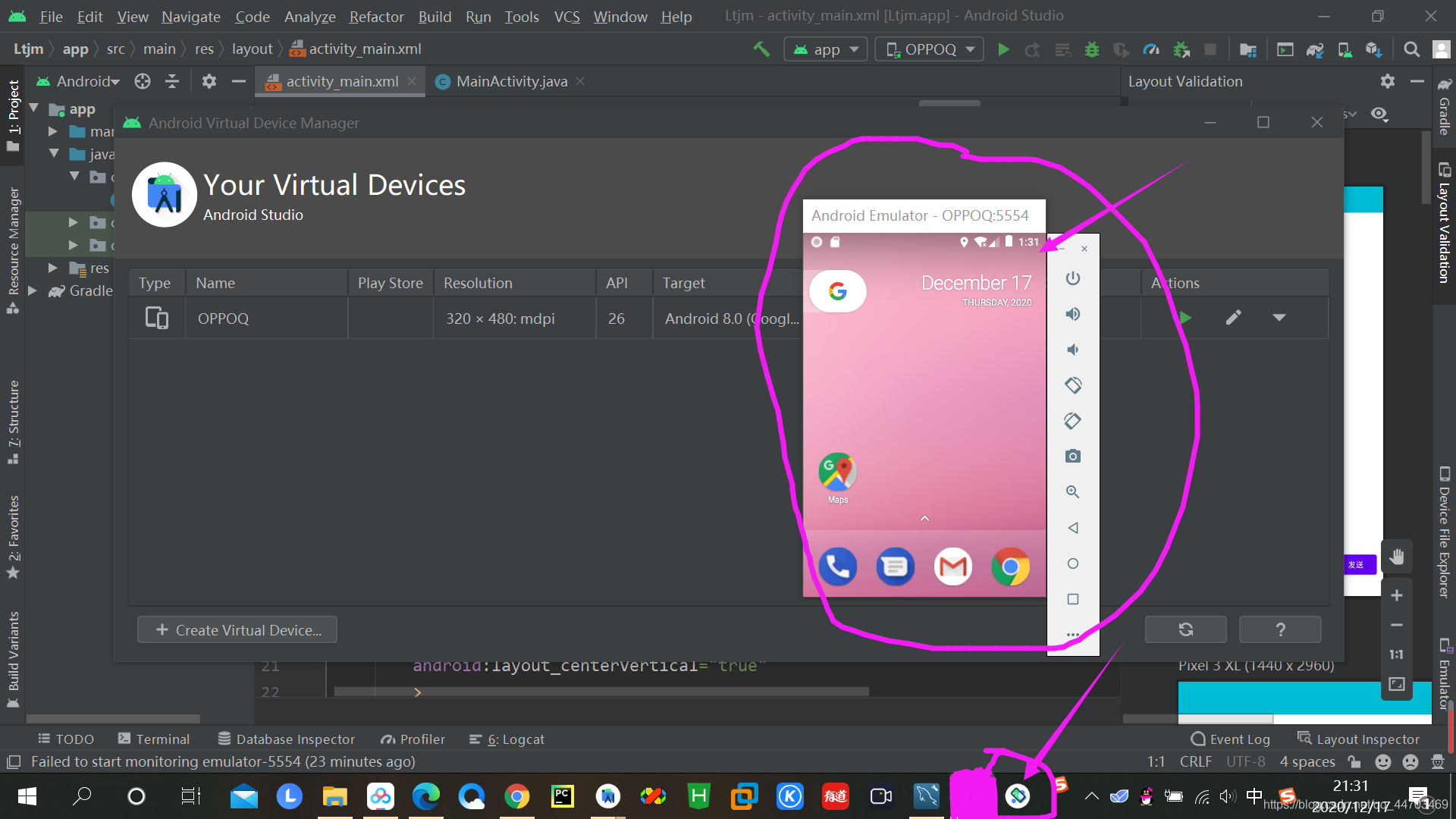This screenshot has width=1456, height=819.
Task: Sort devices by the Name column header
Action: coord(266,283)
